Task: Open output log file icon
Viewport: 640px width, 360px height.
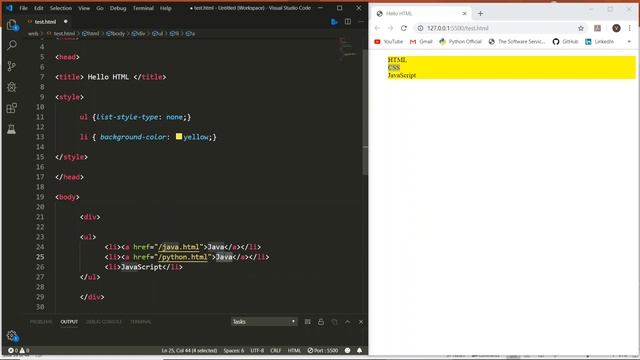Action: pyautogui.click(x=335, y=322)
